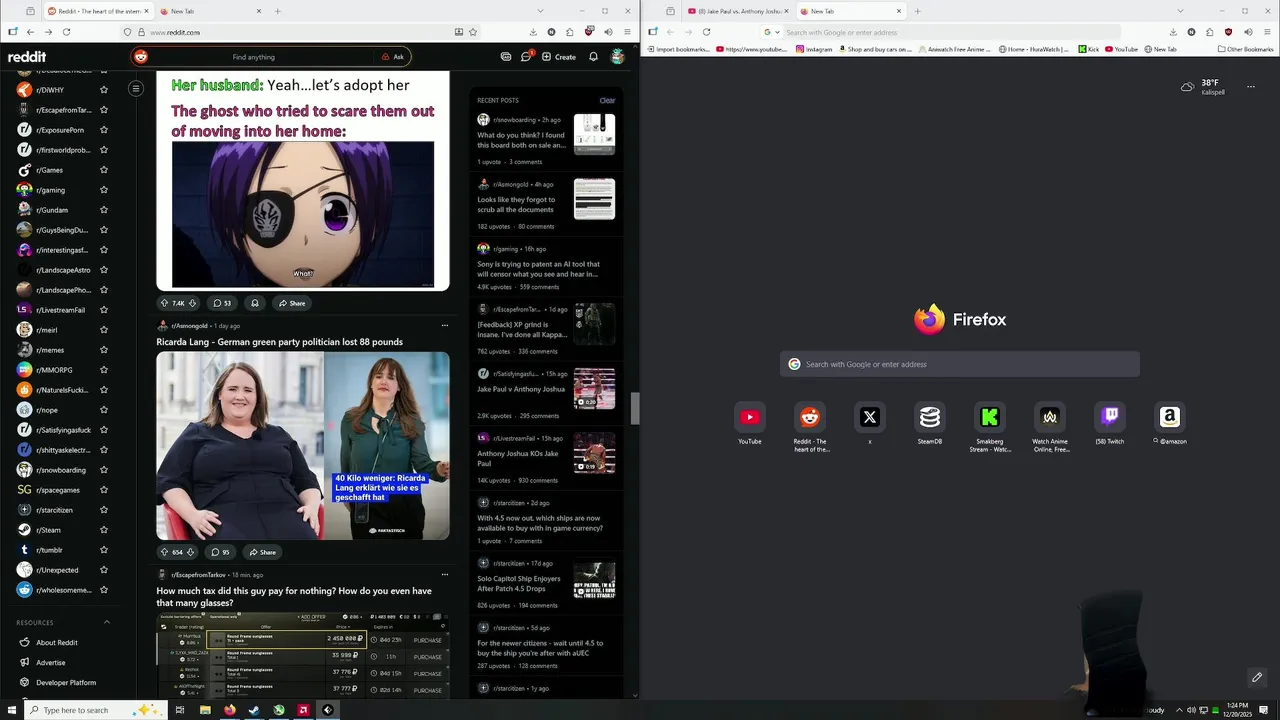Click Reddit page scrollbar thumb
This screenshot has height=720, width=1280.
(634, 408)
